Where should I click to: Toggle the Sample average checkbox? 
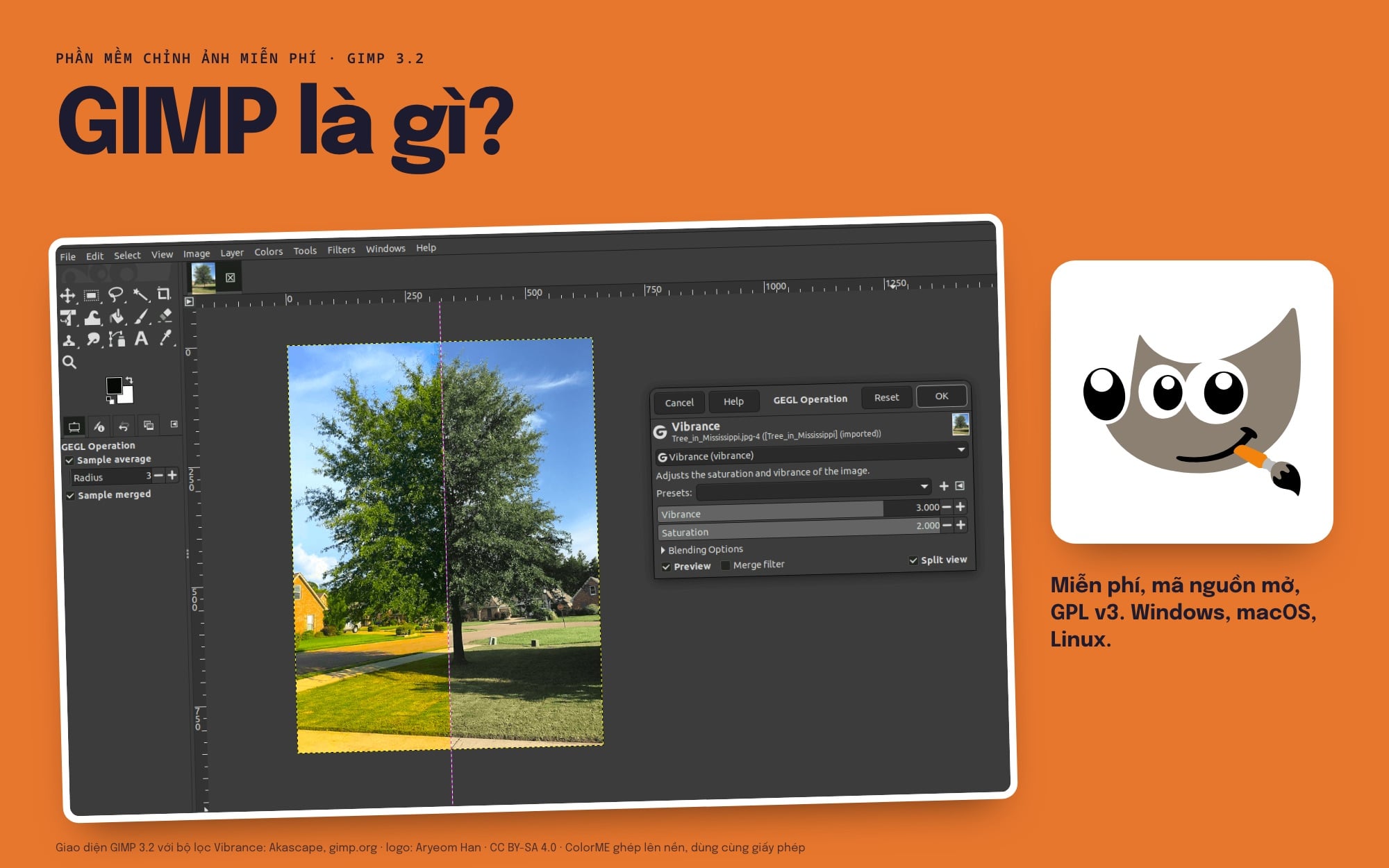click(69, 460)
